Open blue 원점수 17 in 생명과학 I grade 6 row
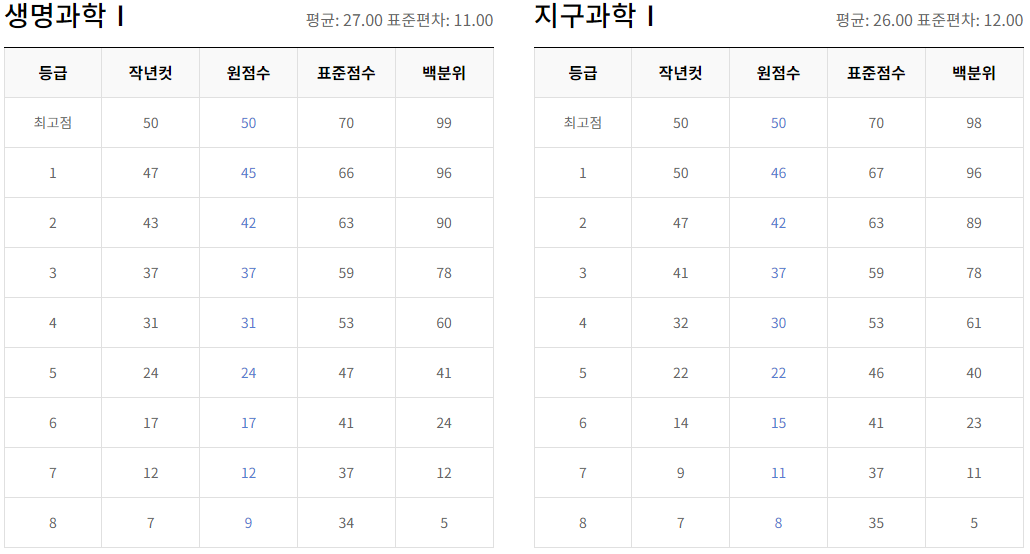The height and width of the screenshot is (554, 1030). (248, 423)
